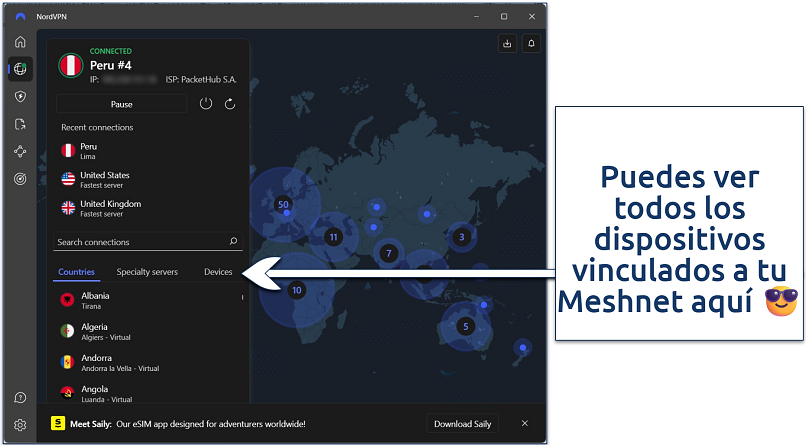Maximize the NordVPN window
Image resolution: width=806 pixels, height=445 pixels.
click(504, 16)
